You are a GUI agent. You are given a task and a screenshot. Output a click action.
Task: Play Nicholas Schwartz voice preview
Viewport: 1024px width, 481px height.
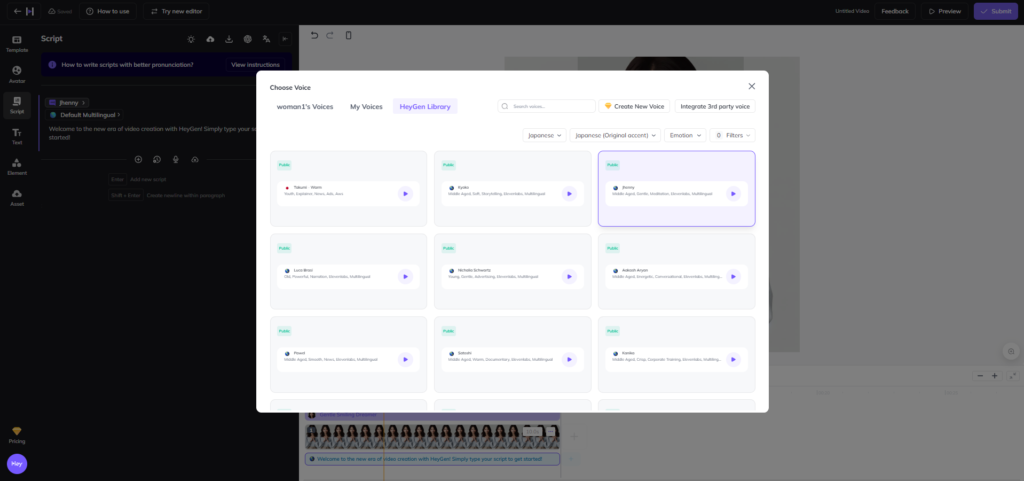(x=569, y=277)
